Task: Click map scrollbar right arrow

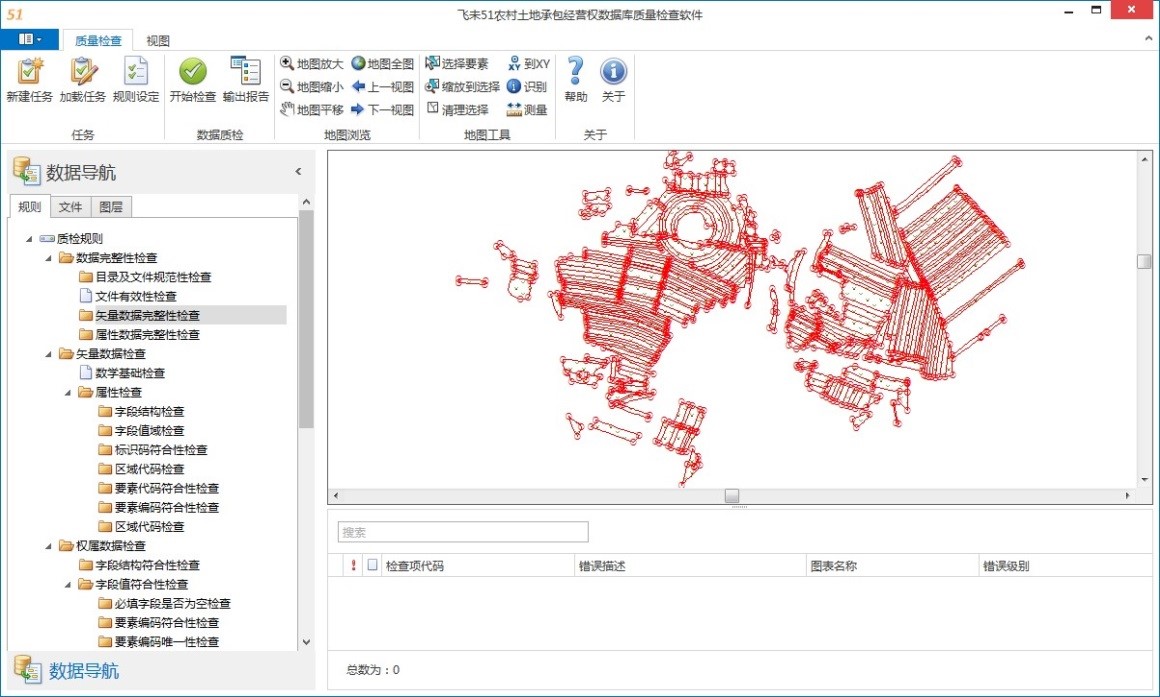Action: (1128, 496)
